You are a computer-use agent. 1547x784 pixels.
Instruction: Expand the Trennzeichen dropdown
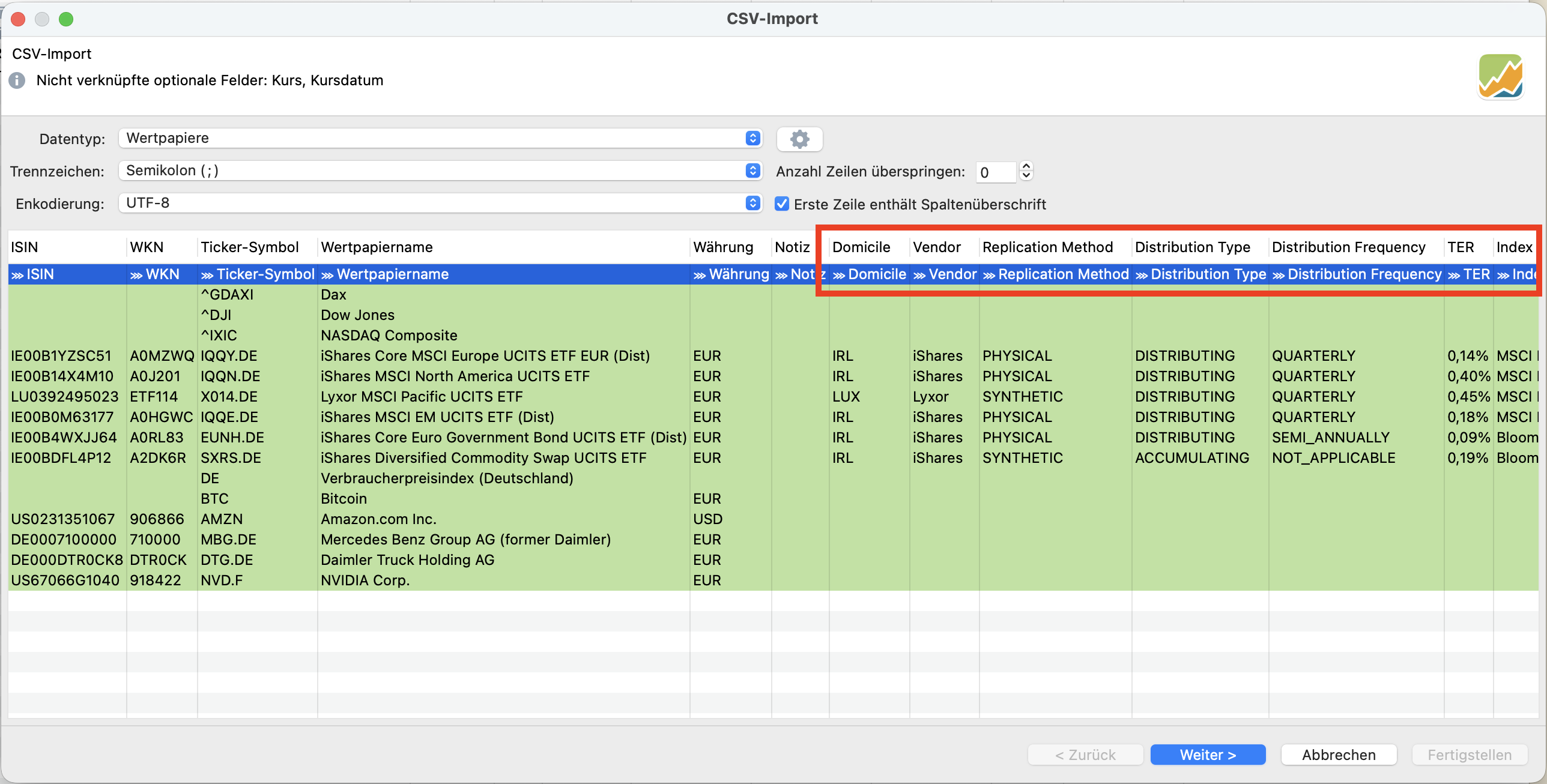click(x=440, y=170)
